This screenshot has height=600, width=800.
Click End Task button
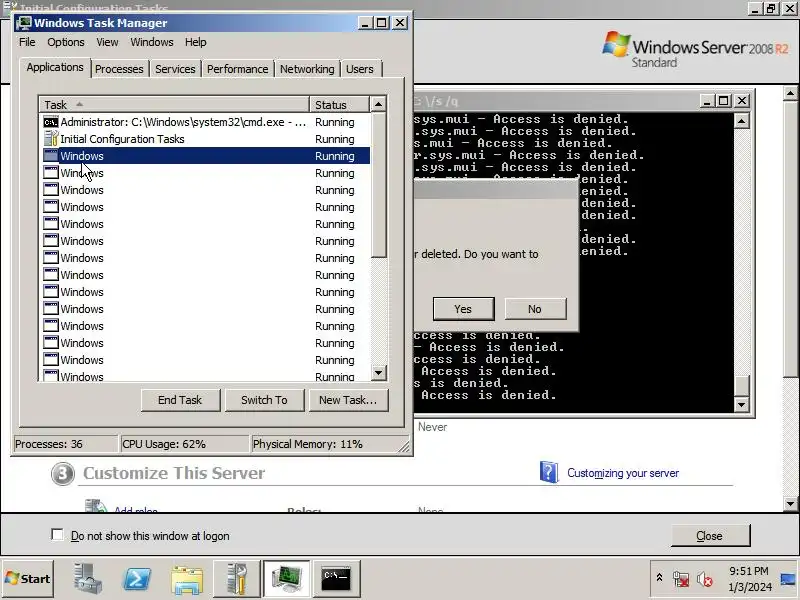pos(181,400)
